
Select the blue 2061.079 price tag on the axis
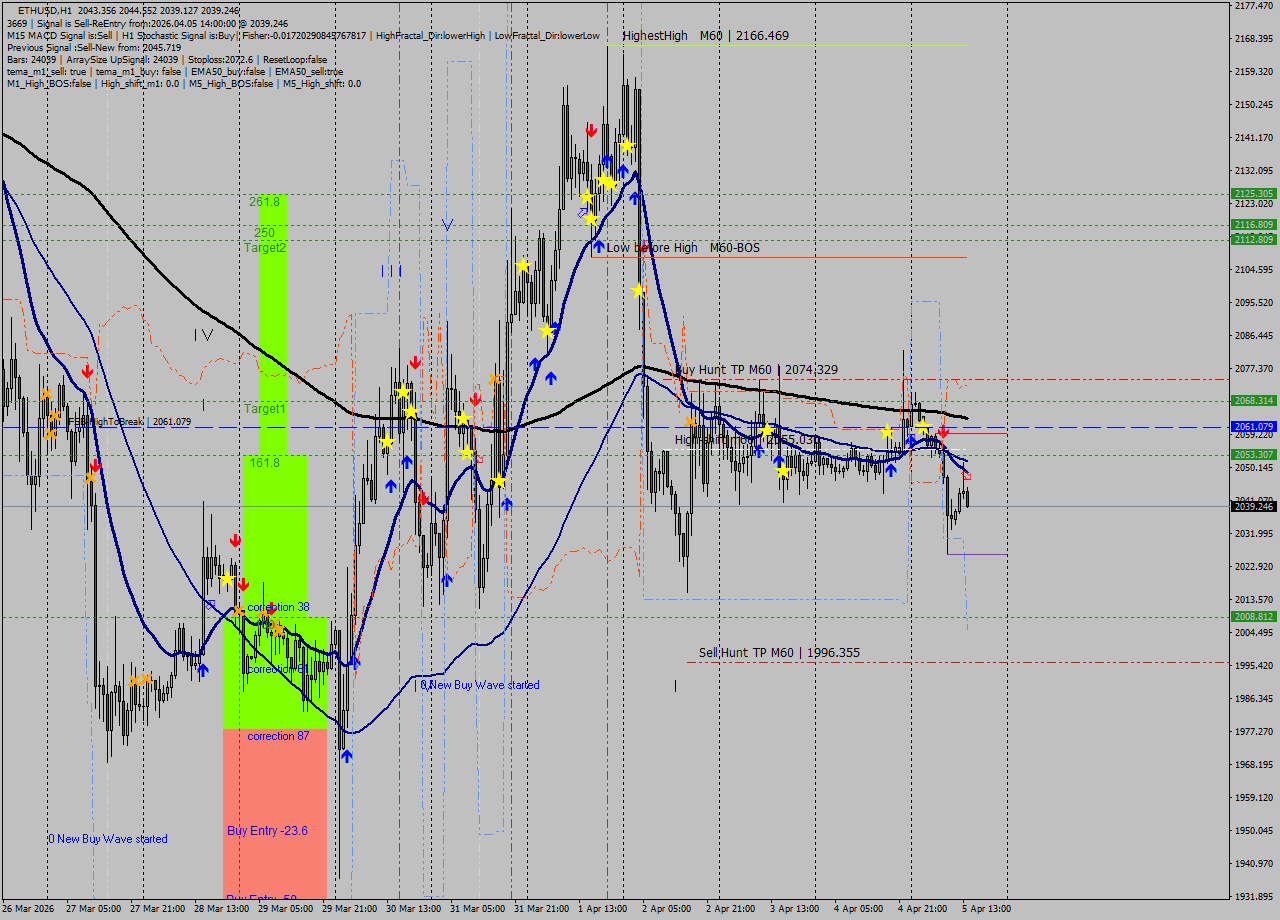1253,426
